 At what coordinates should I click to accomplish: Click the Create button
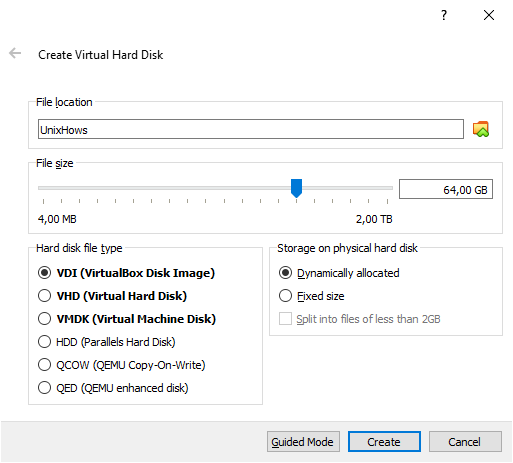(384, 442)
